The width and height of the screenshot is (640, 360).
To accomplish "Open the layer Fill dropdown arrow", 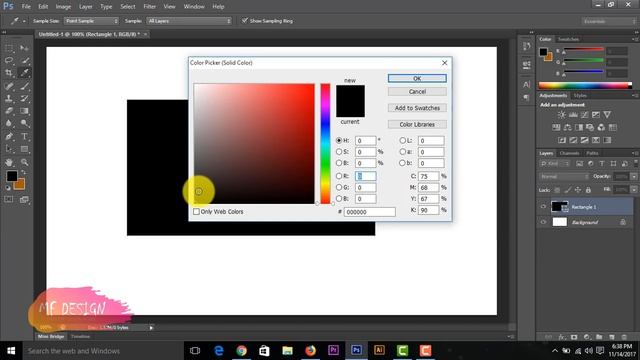I will click(633, 190).
